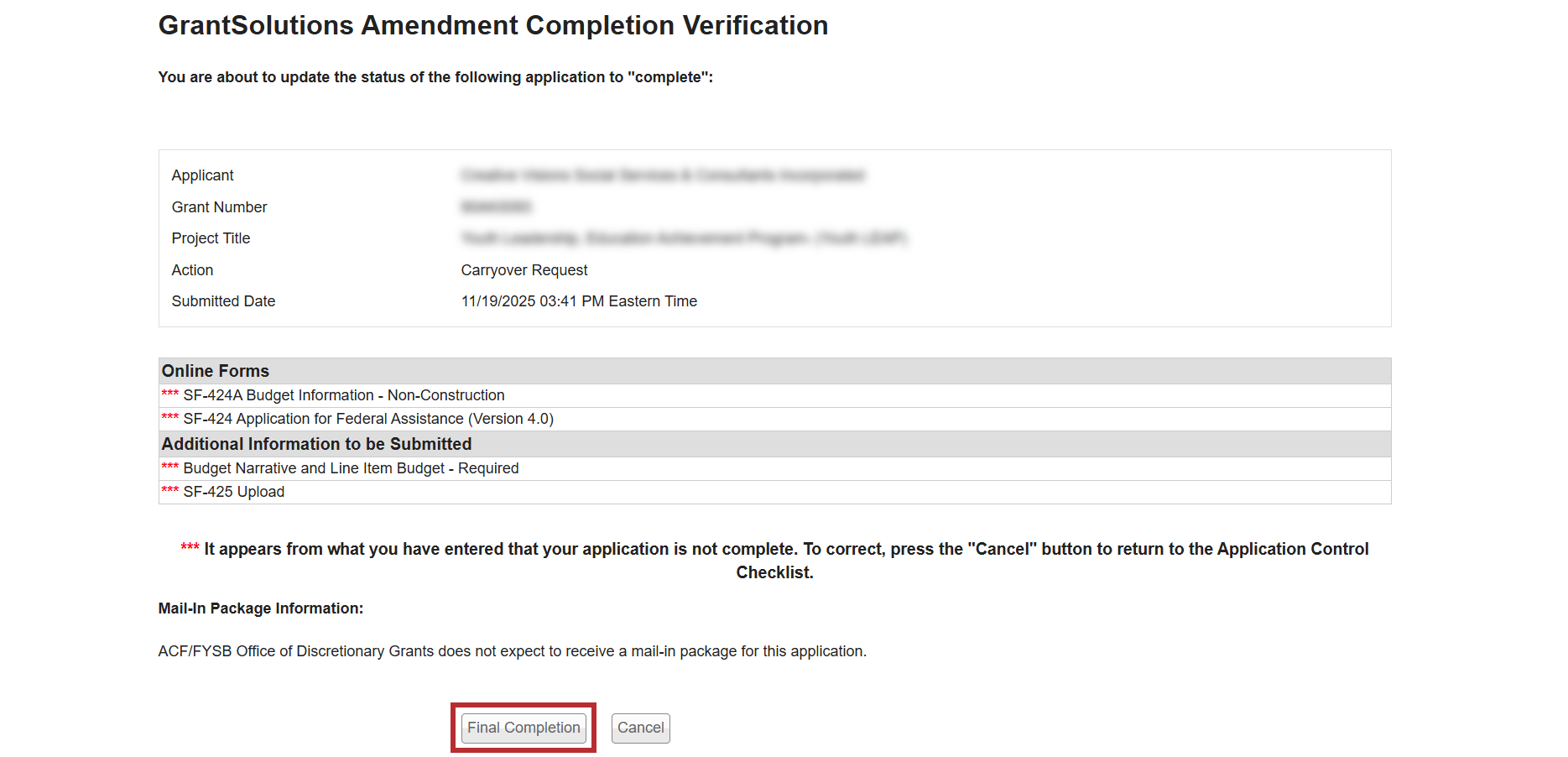Click the red asterisks before the incomplete warning
Viewport: 1568px width, 757px height.
click(x=190, y=547)
